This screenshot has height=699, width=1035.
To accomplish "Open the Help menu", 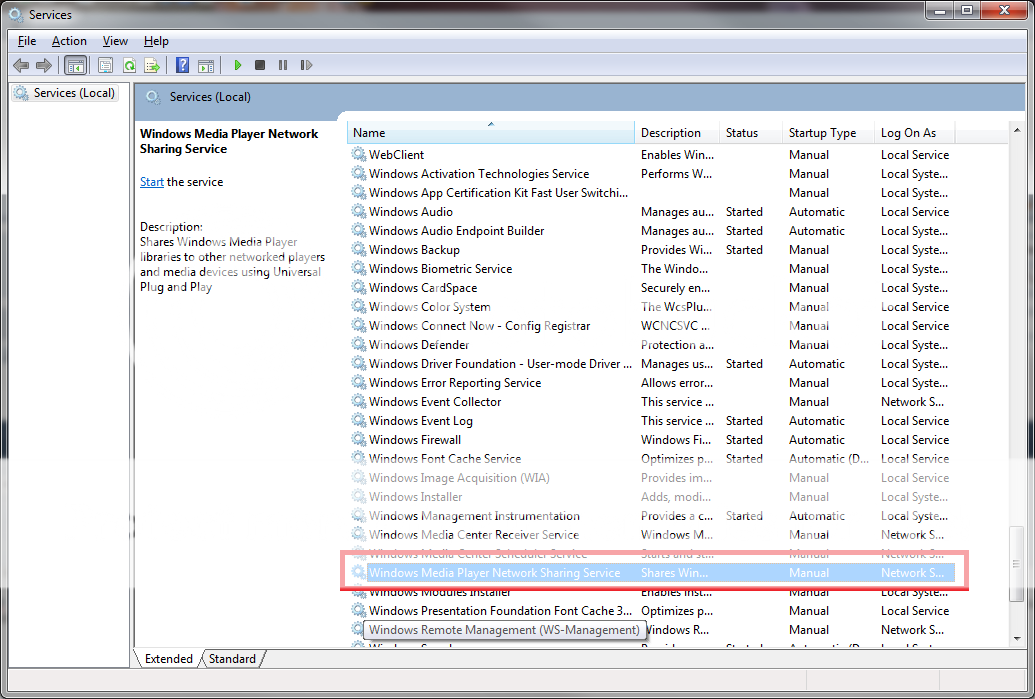I will pos(156,41).
